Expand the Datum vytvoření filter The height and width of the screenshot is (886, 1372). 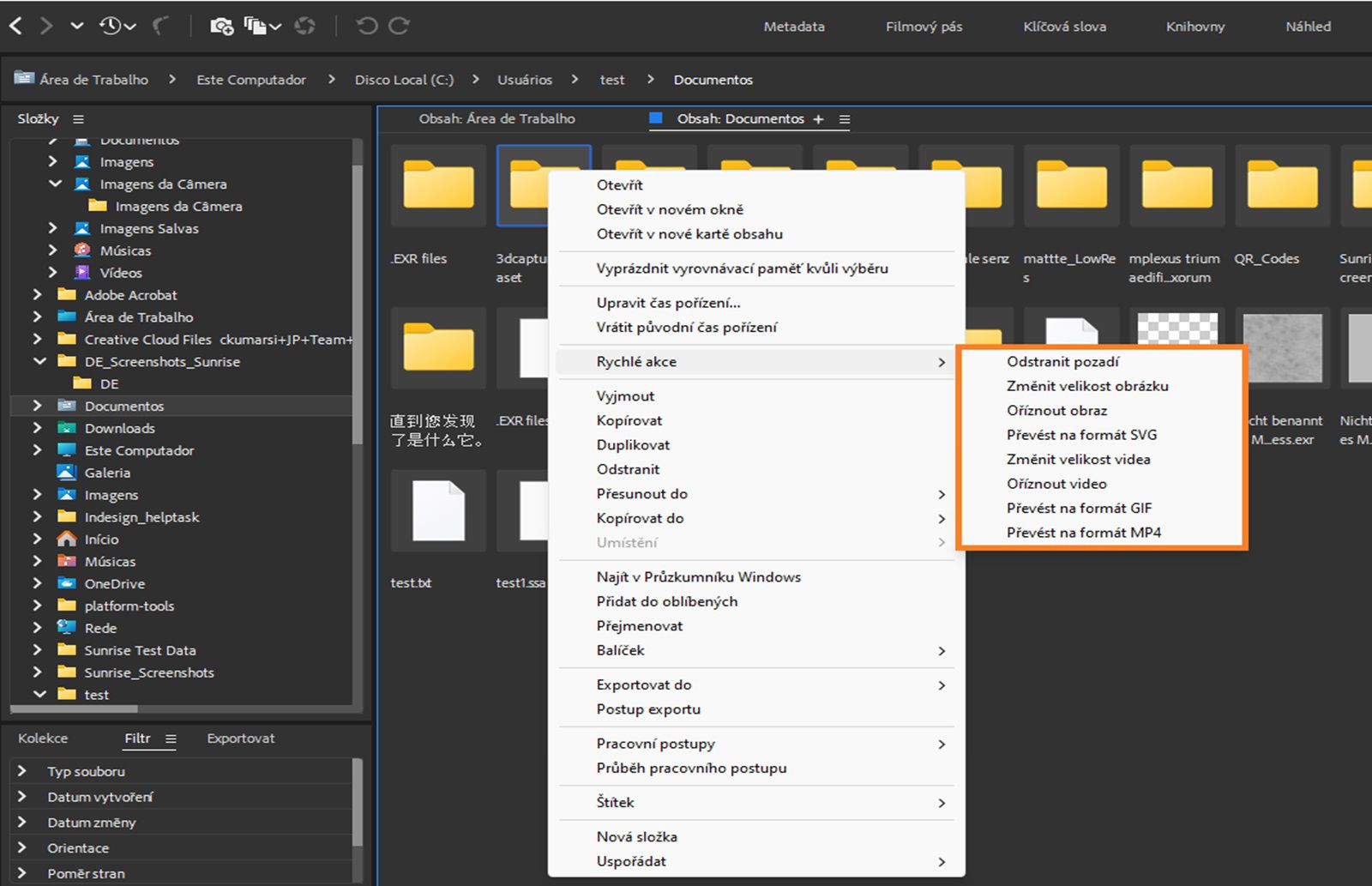click(22, 797)
